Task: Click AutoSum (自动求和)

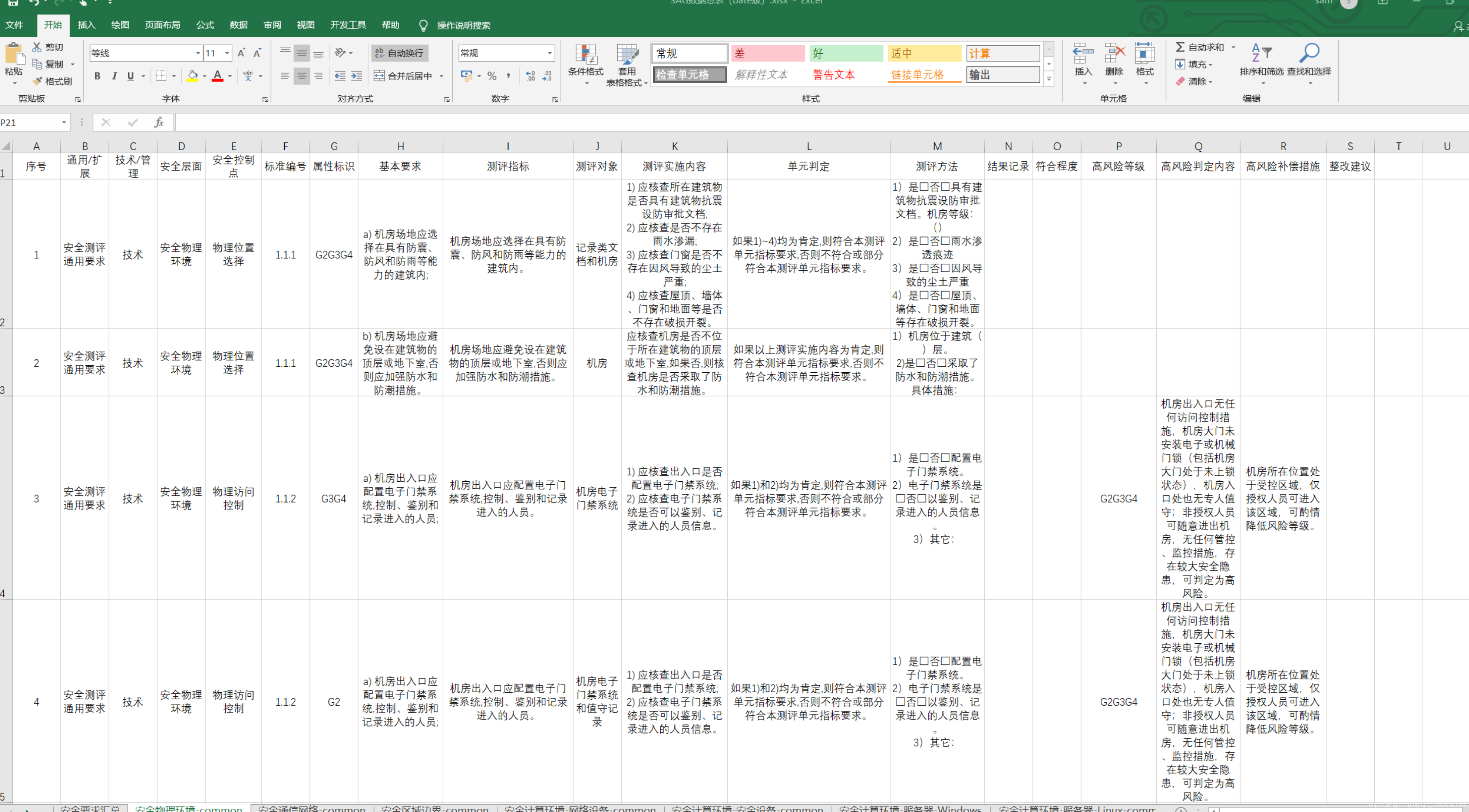Action: (1200, 48)
